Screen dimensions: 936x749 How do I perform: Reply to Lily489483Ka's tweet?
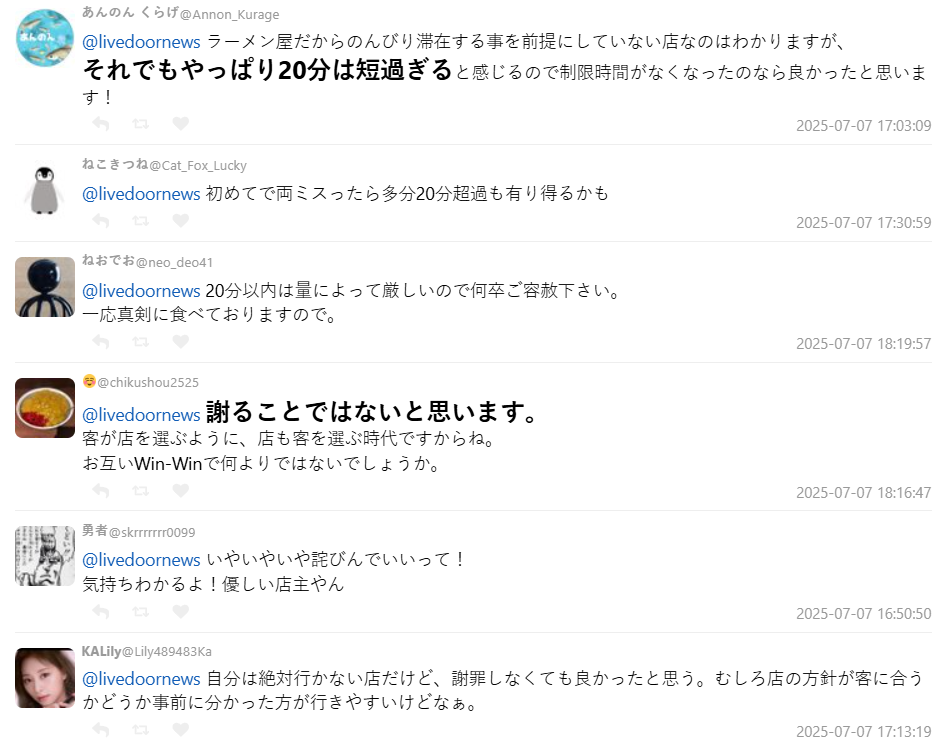(x=101, y=730)
